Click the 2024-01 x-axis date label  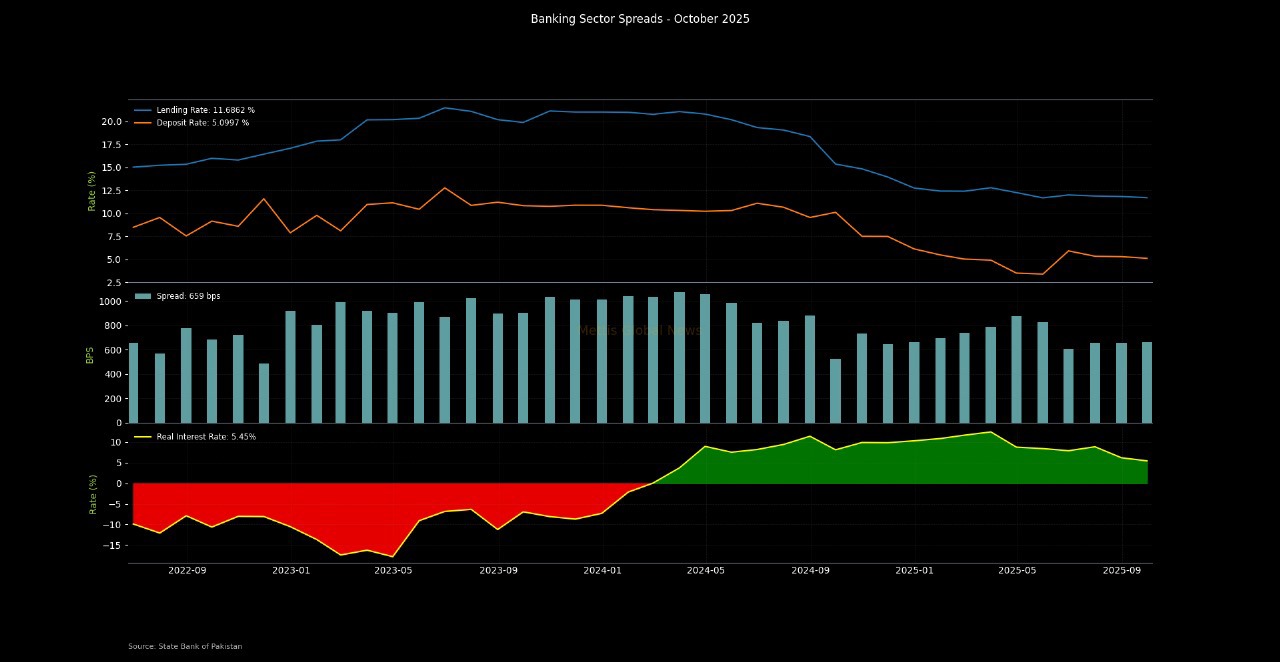point(602,571)
